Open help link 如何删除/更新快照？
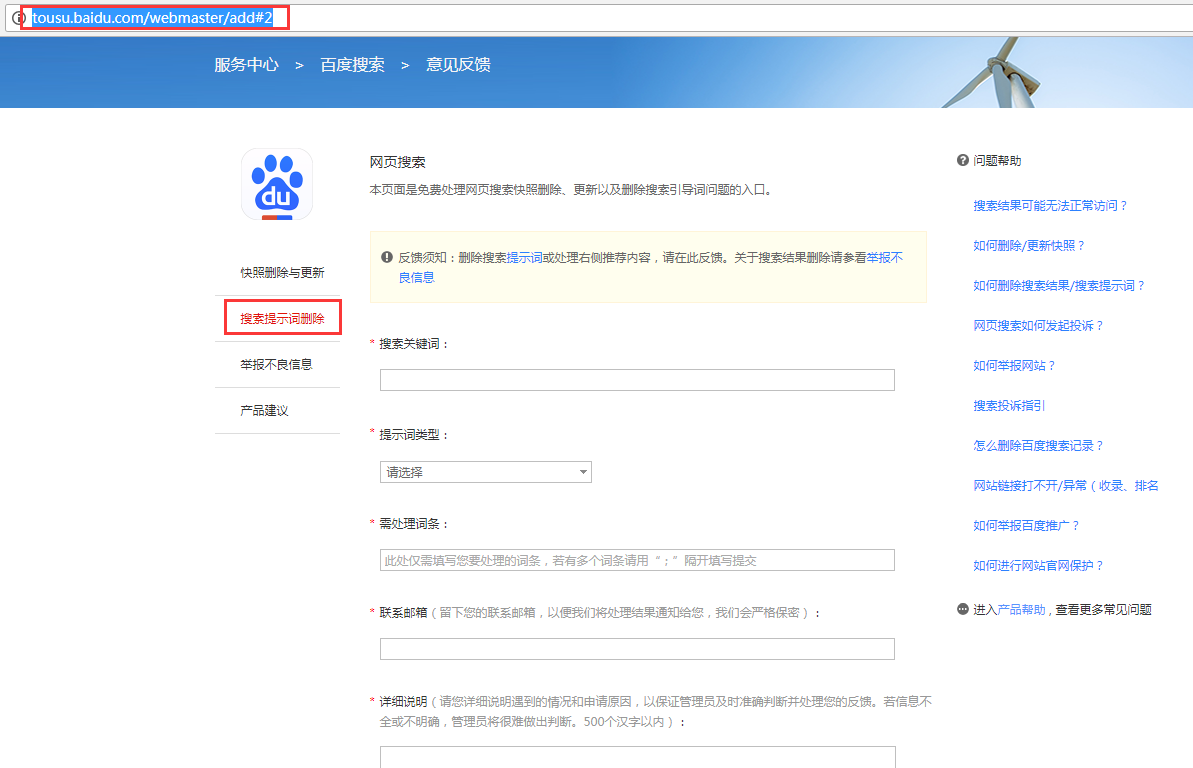This screenshot has height=768, width=1193. tap(1029, 245)
